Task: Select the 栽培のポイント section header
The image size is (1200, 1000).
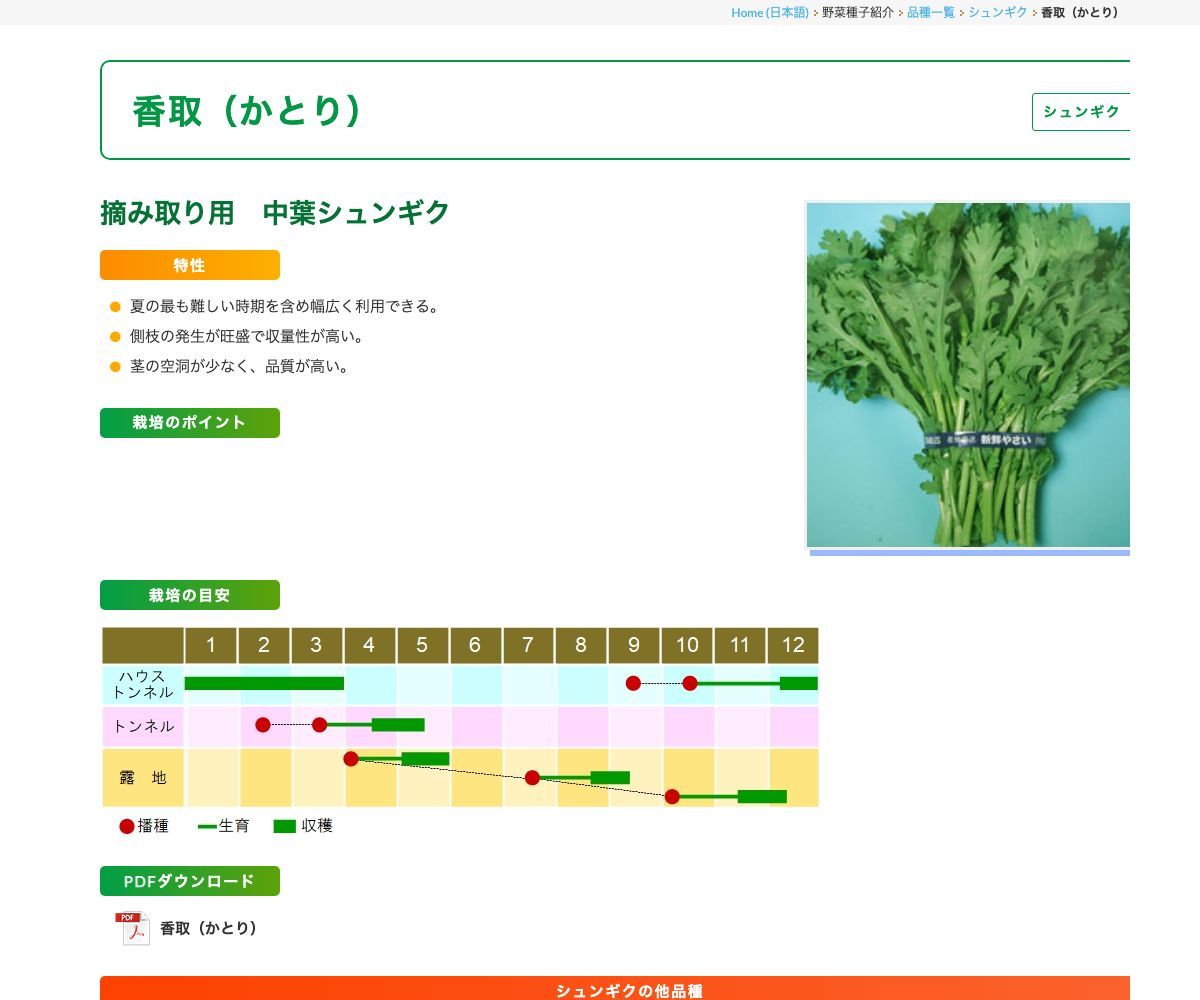Action: [x=189, y=422]
